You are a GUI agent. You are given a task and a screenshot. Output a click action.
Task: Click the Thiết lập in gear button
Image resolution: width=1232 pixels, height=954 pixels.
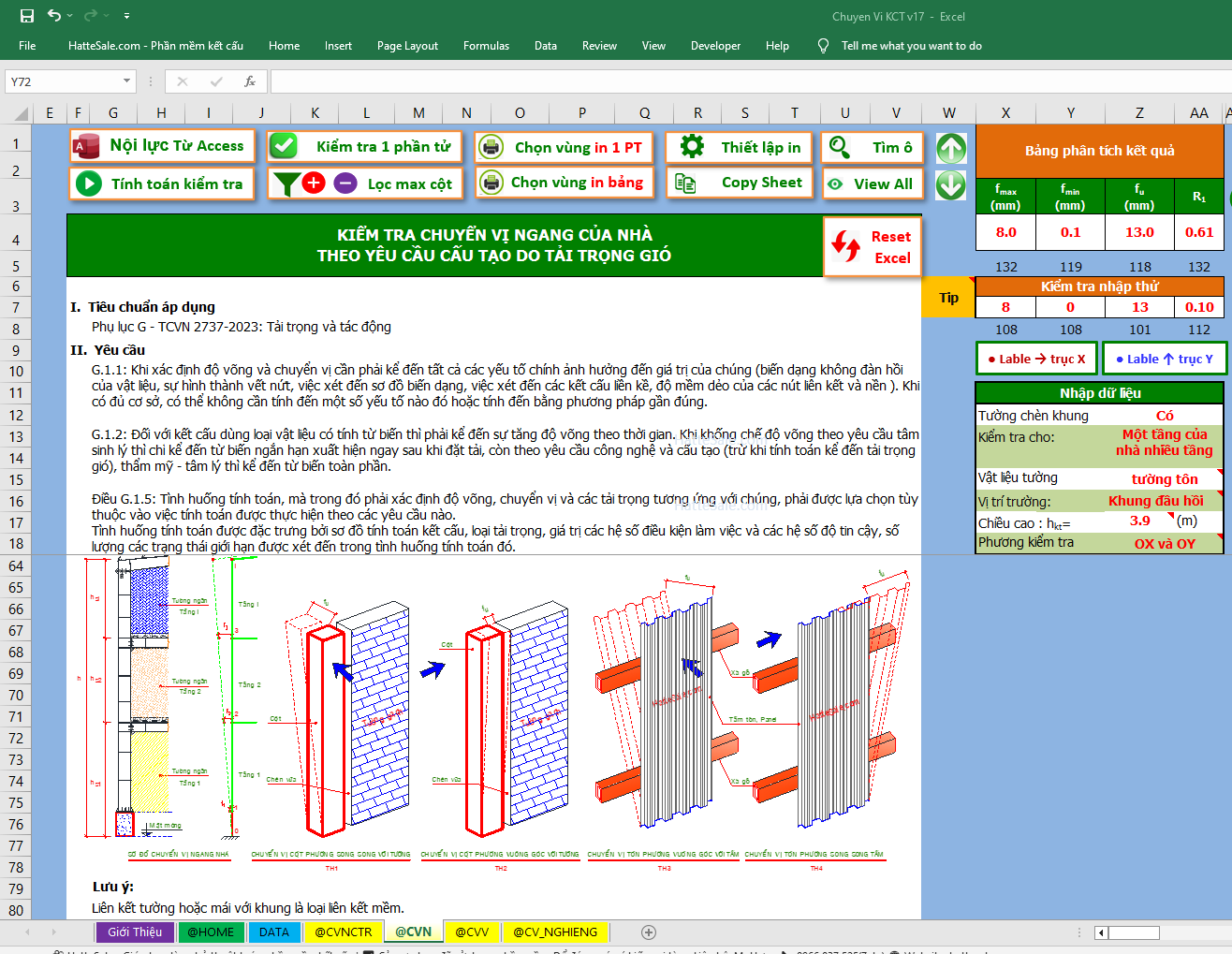[739, 147]
